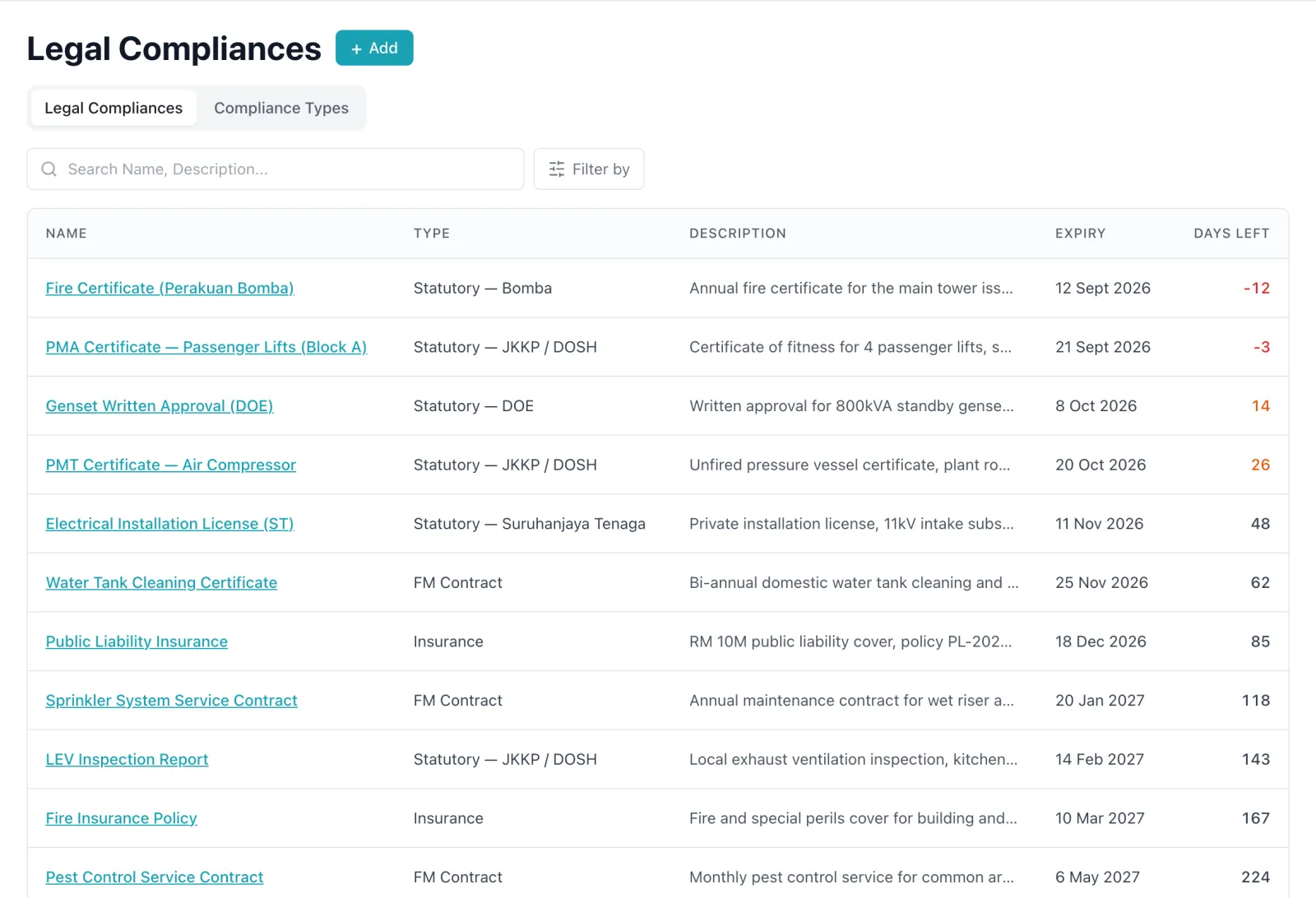
Task: Click the 6 May 2027 expiry date
Action: (x=1097, y=877)
